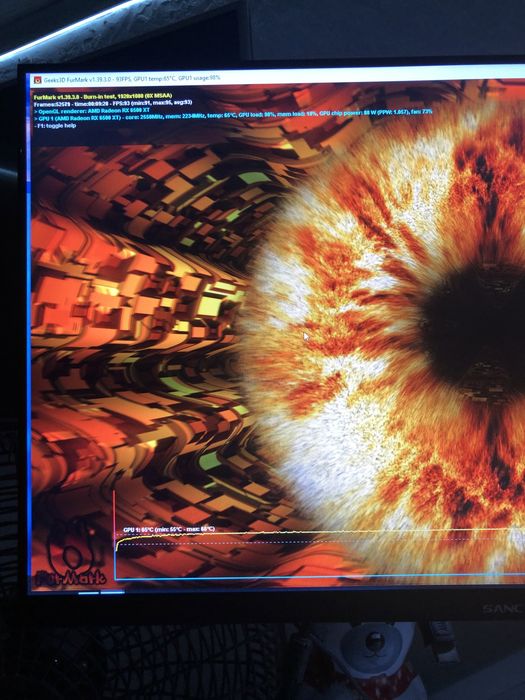Click the GPU1 usage text in title bar
The image size is (525, 700).
199,78
